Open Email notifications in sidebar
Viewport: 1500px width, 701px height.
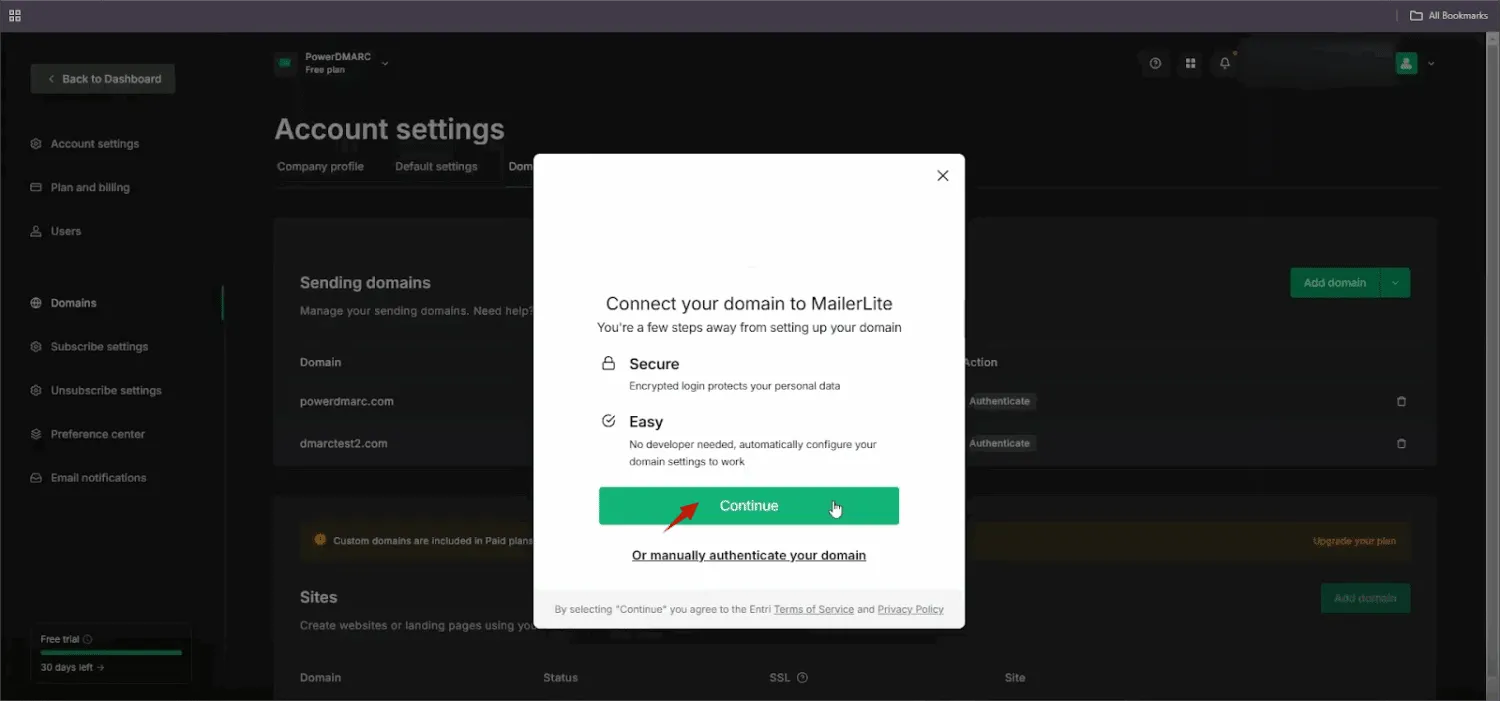pos(98,478)
